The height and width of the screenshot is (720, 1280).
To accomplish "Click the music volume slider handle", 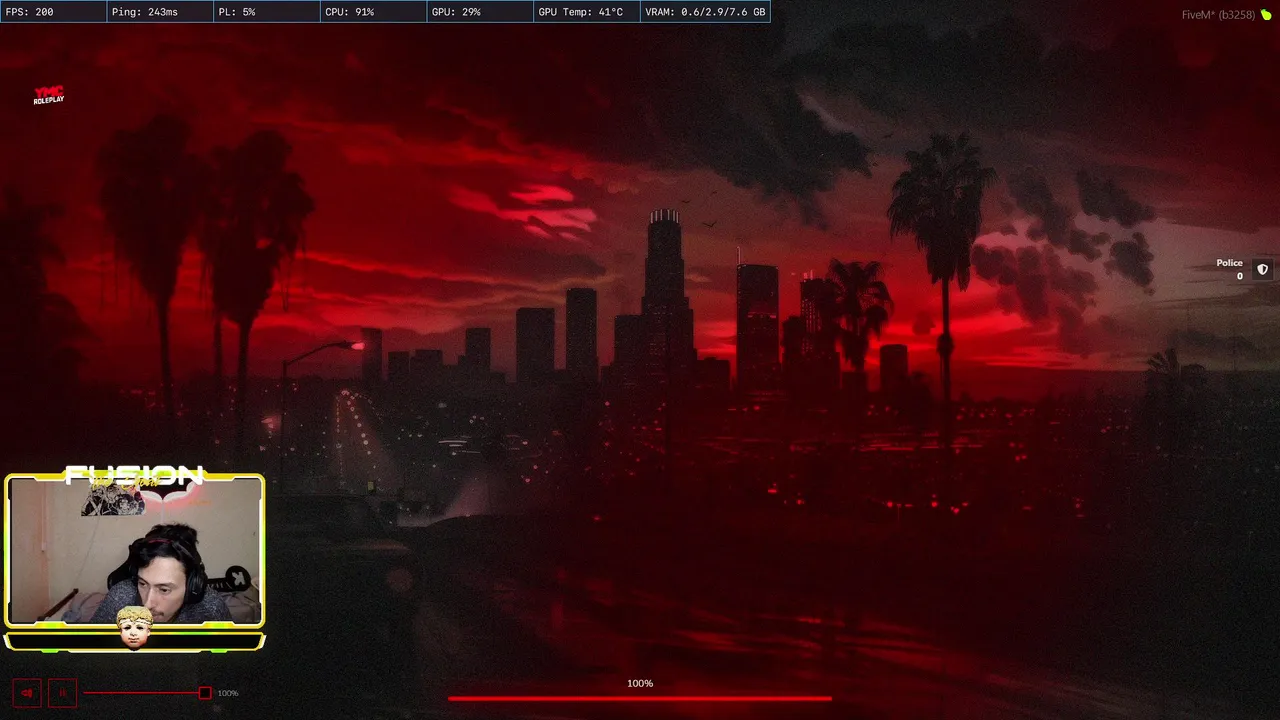I will [x=205, y=693].
